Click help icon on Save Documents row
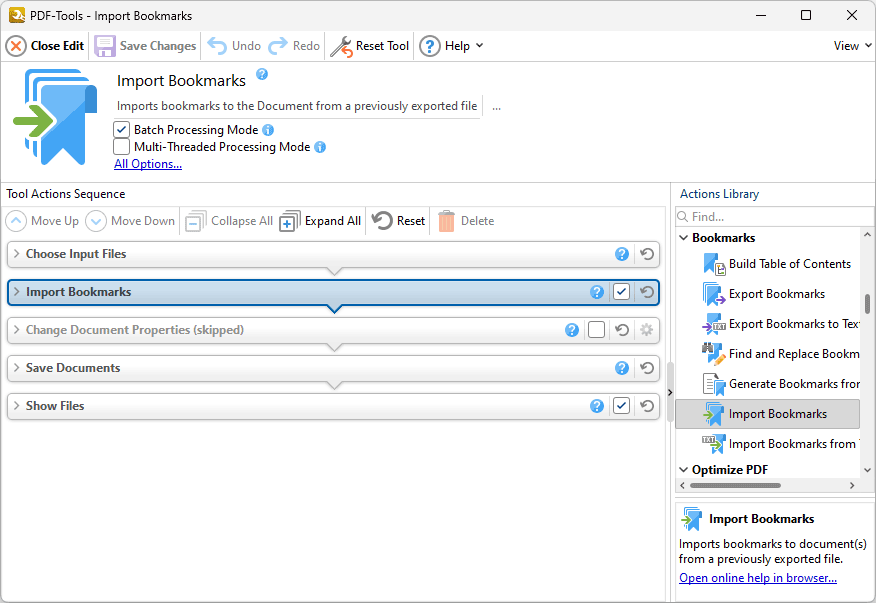876x603 pixels. pyautogui.click(x=622, y=368)
